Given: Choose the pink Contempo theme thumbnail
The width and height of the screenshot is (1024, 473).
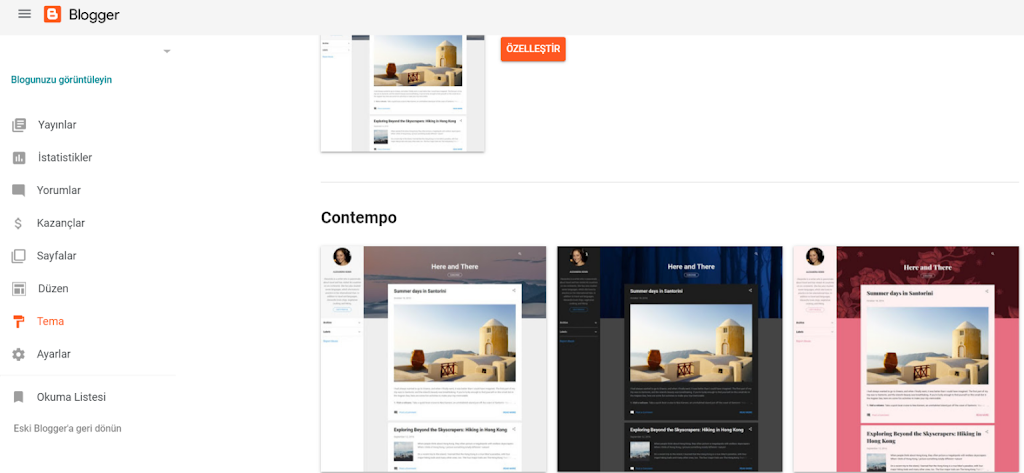Looking at the screenshot, I should [x=906, y=358].
